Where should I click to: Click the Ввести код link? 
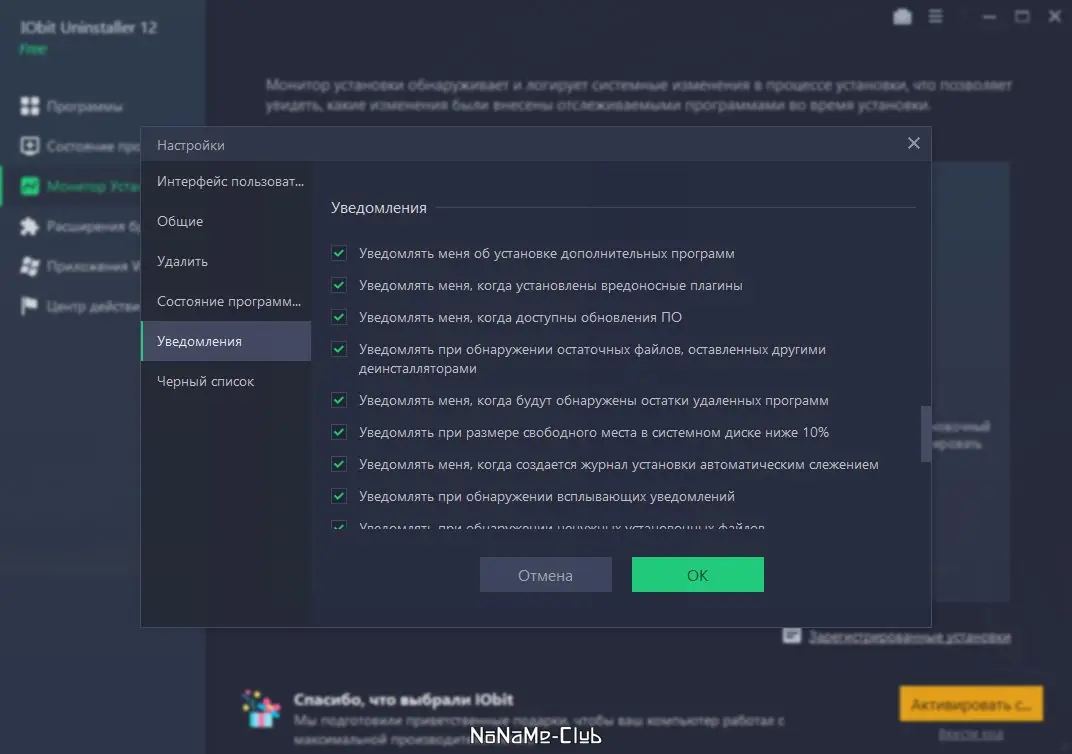971,735
